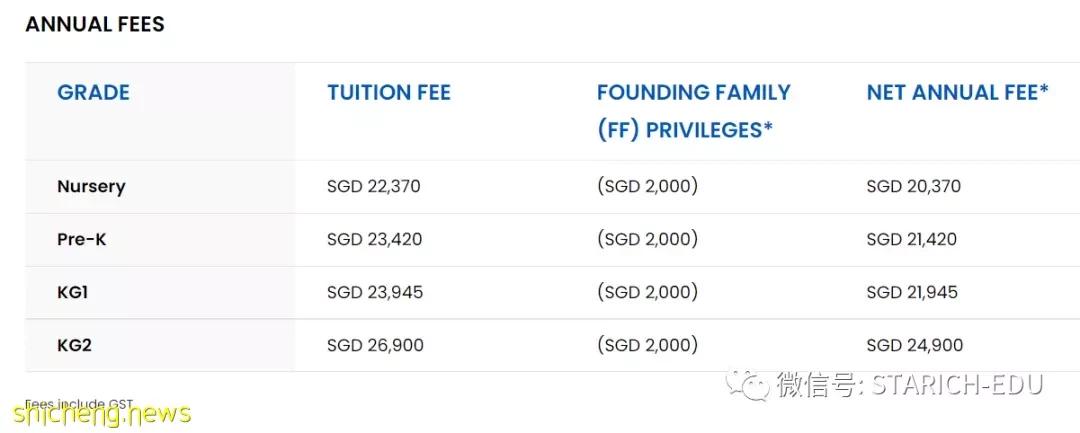Click the STARICH-EDU WeChat ID text
This screenshot has height=433, width=1080.
pyautogui.click(x=957, y=385)
